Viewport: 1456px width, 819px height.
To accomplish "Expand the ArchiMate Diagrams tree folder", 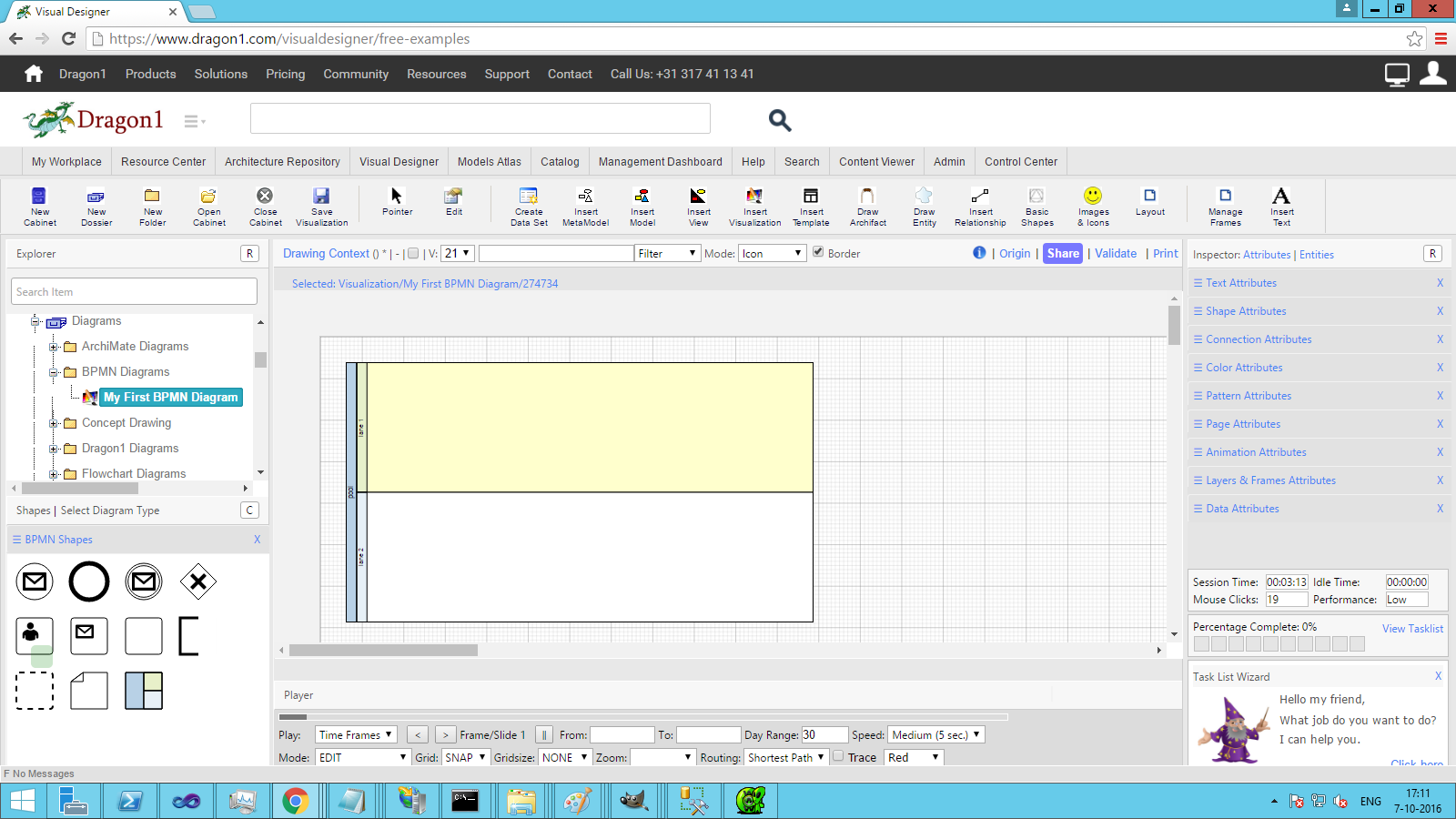I will point(54,347).
